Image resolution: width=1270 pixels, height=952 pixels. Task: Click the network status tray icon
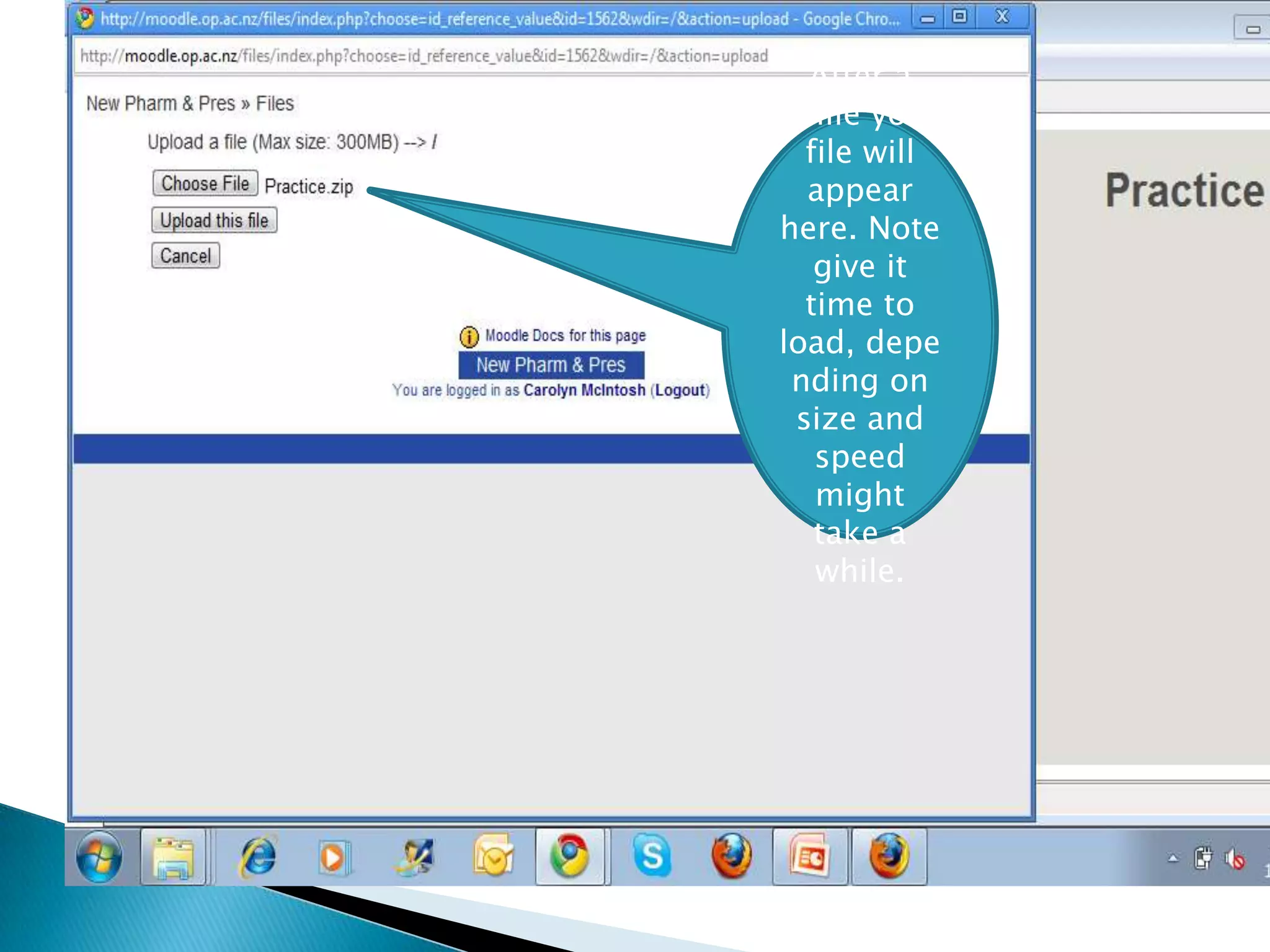point(1203,858)
